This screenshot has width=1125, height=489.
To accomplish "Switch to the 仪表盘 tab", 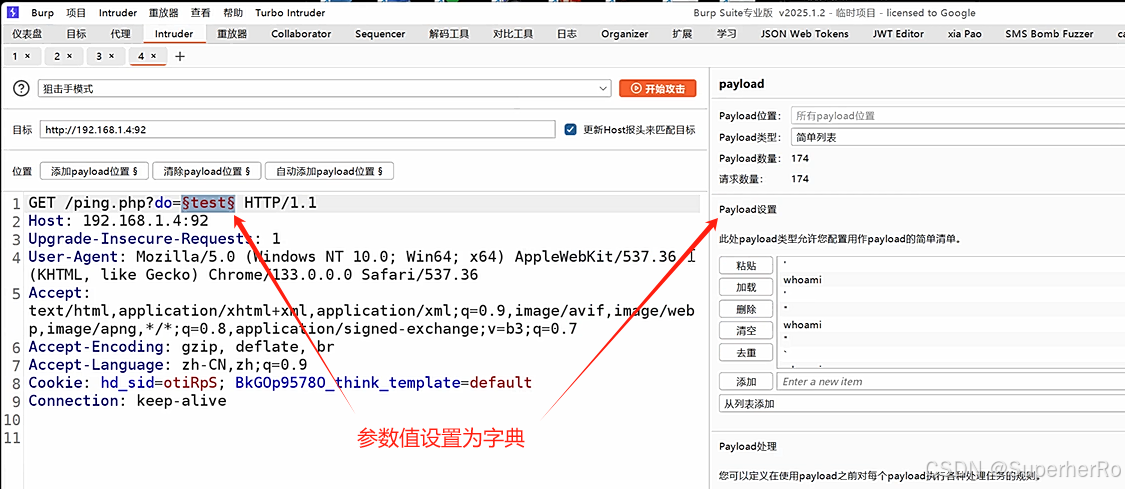I will click(27, 34).
